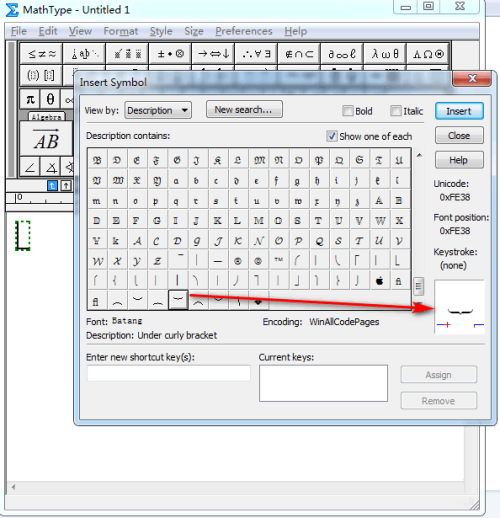
Task: Click blue tab-alignment icon above ruler
Action: point(52,186)
